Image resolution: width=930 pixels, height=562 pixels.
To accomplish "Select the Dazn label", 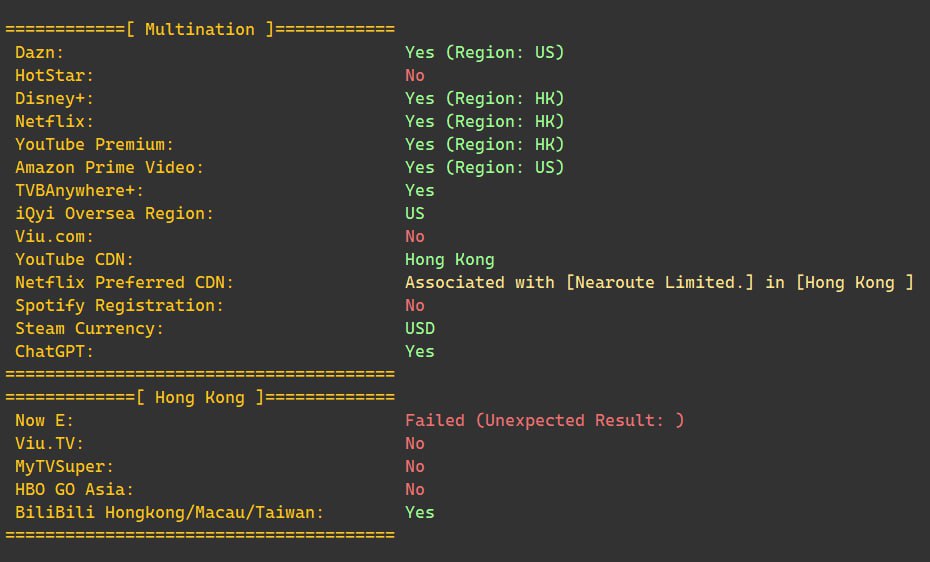I will tap(39, 52).
